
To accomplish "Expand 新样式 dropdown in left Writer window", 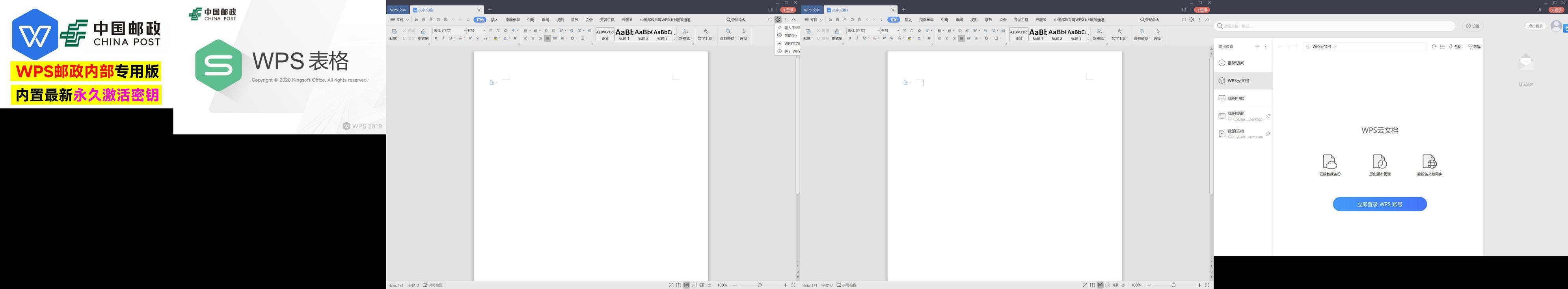I will 685,38.
